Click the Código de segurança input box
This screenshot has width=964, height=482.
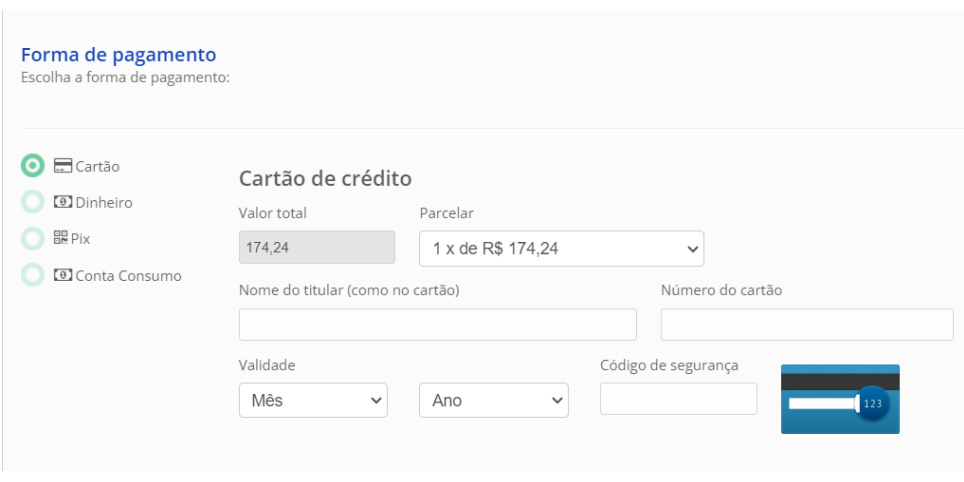point(678,399)
